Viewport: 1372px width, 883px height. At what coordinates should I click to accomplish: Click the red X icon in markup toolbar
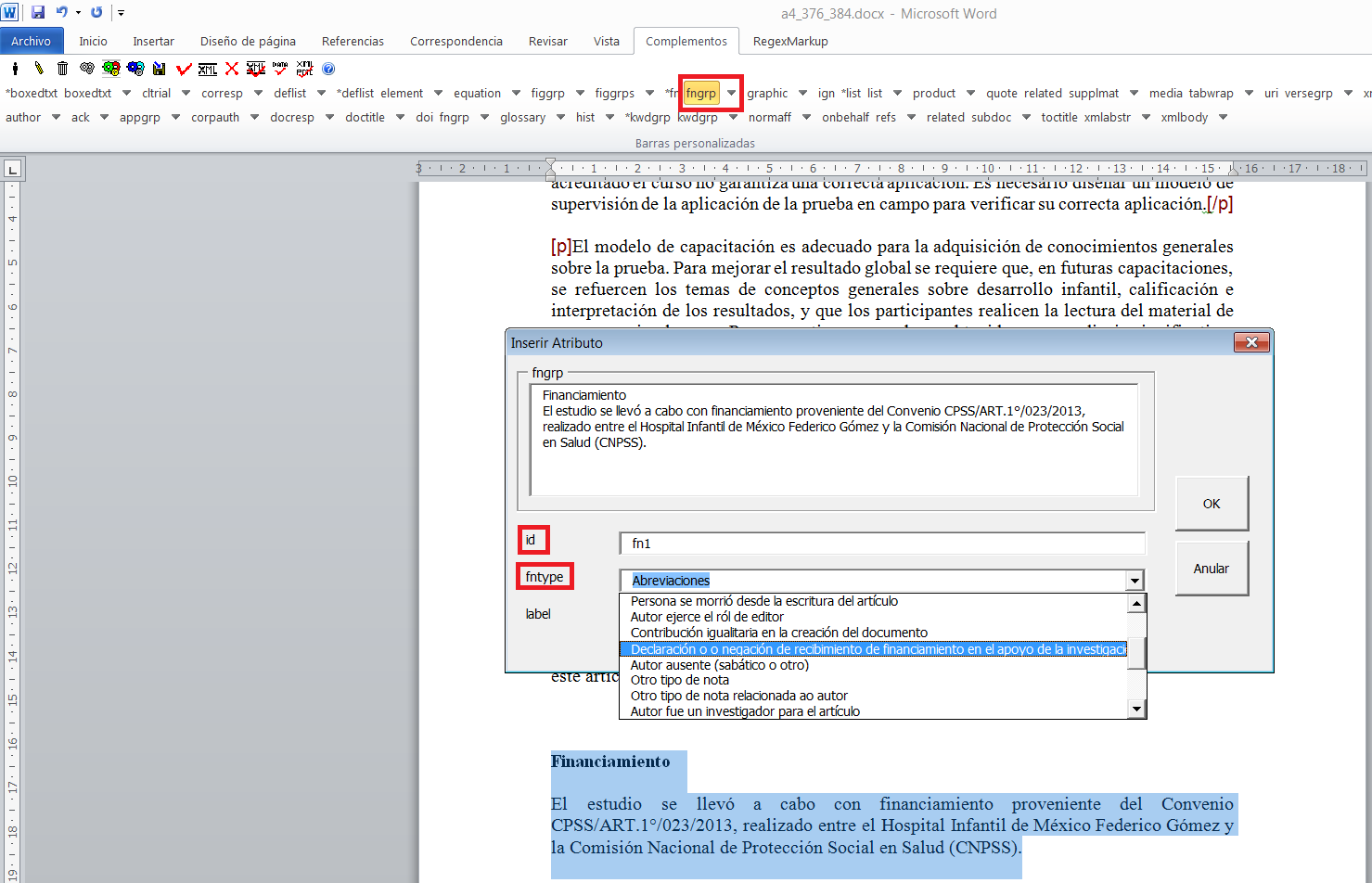coord(232,69)
